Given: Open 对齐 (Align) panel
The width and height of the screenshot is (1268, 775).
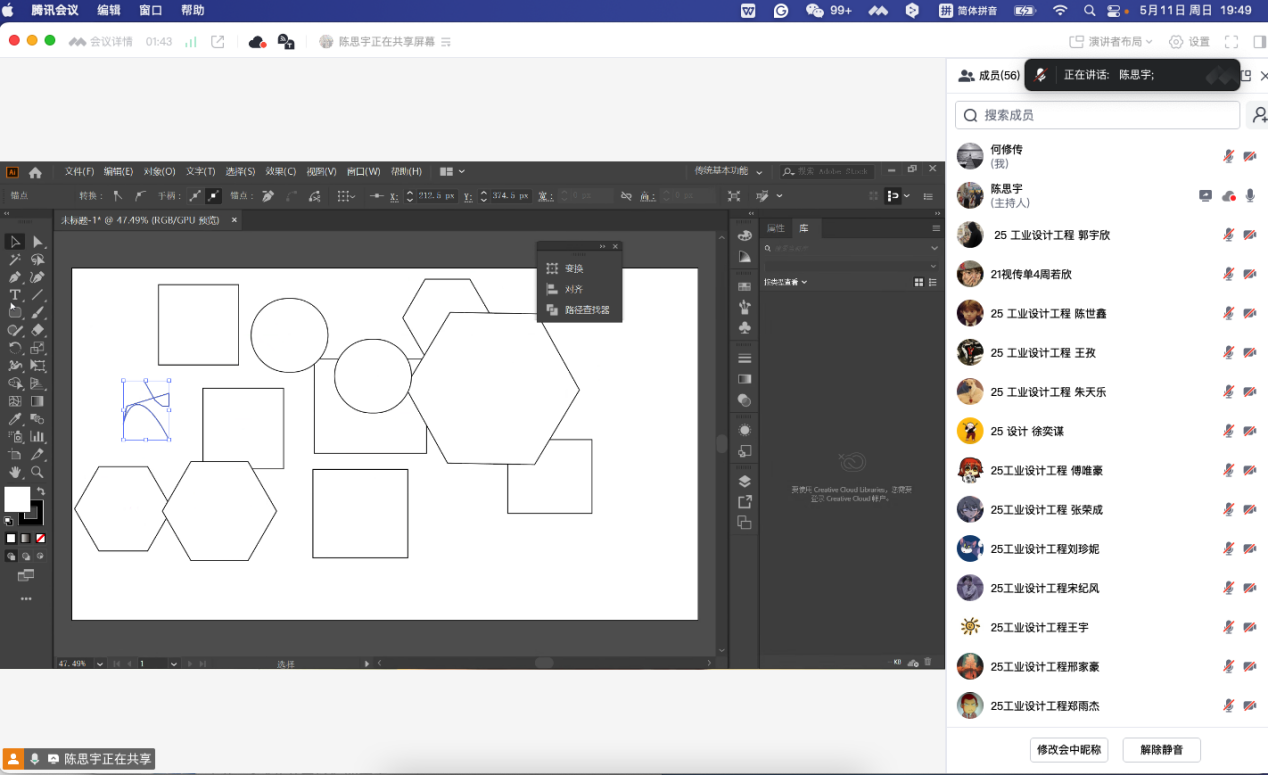Looking at the screenshot, I should pyautogui.click(x=573, y=289).
